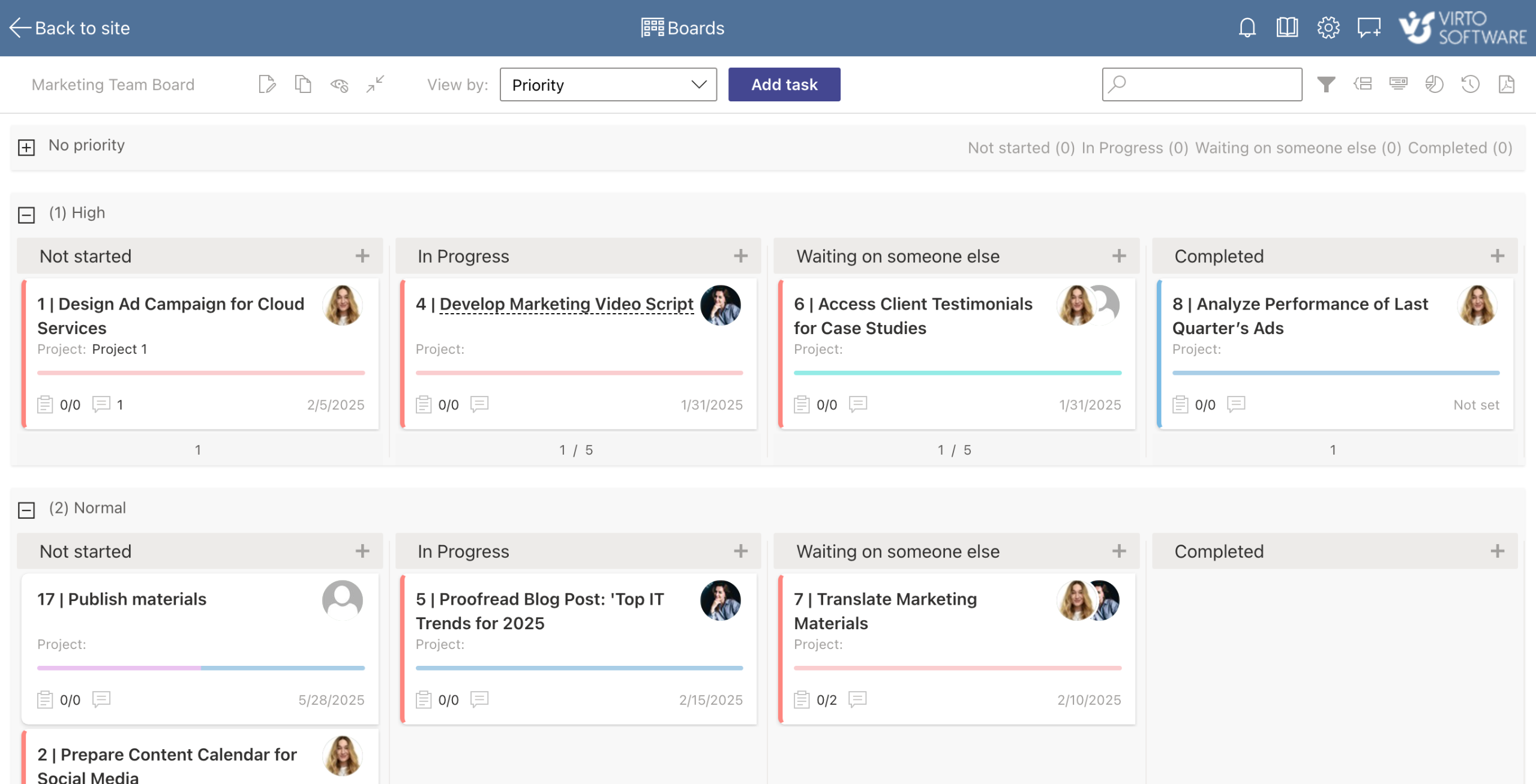Open the board history clock icon
Image resolution: width=1536 pixels, height=784 pixels.
click(1470, 85)
